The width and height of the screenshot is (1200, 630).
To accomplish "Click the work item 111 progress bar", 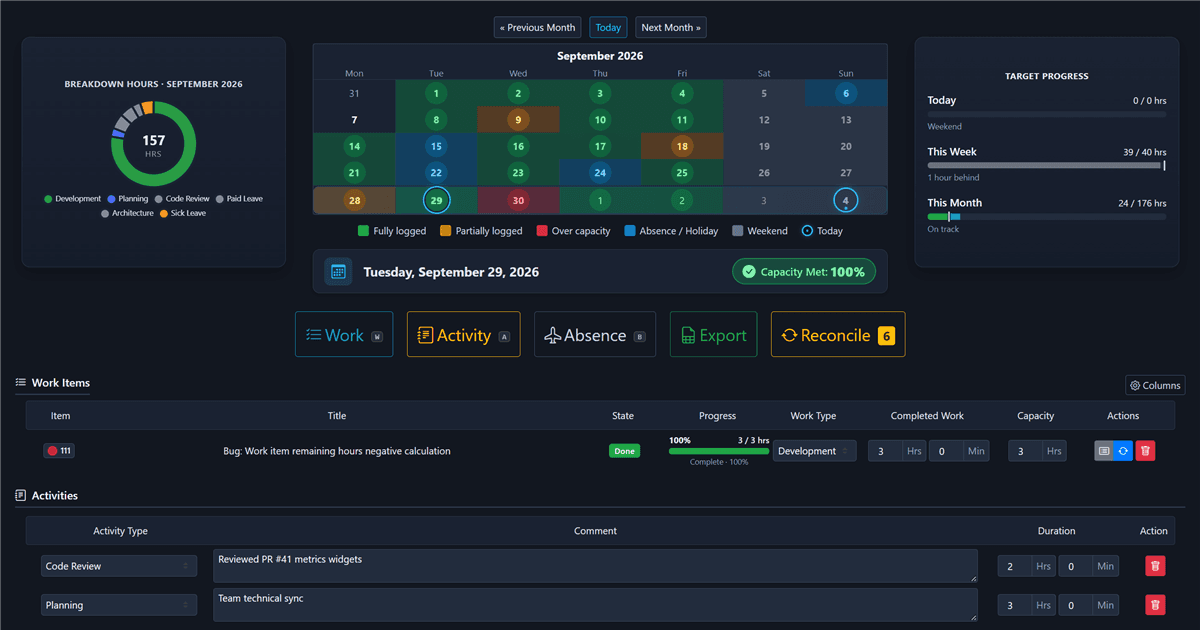I will pos(719,451).
